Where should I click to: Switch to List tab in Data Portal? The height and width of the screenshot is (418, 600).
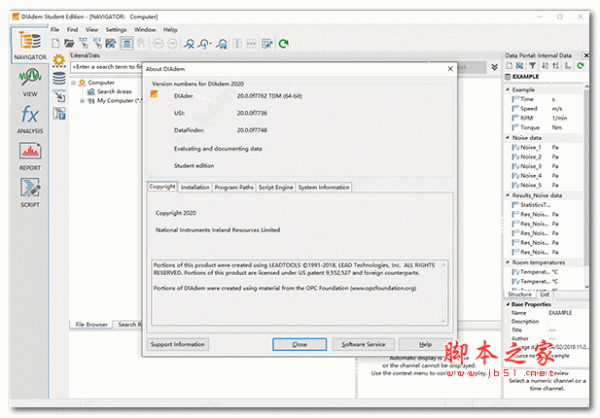click(545, 294)
